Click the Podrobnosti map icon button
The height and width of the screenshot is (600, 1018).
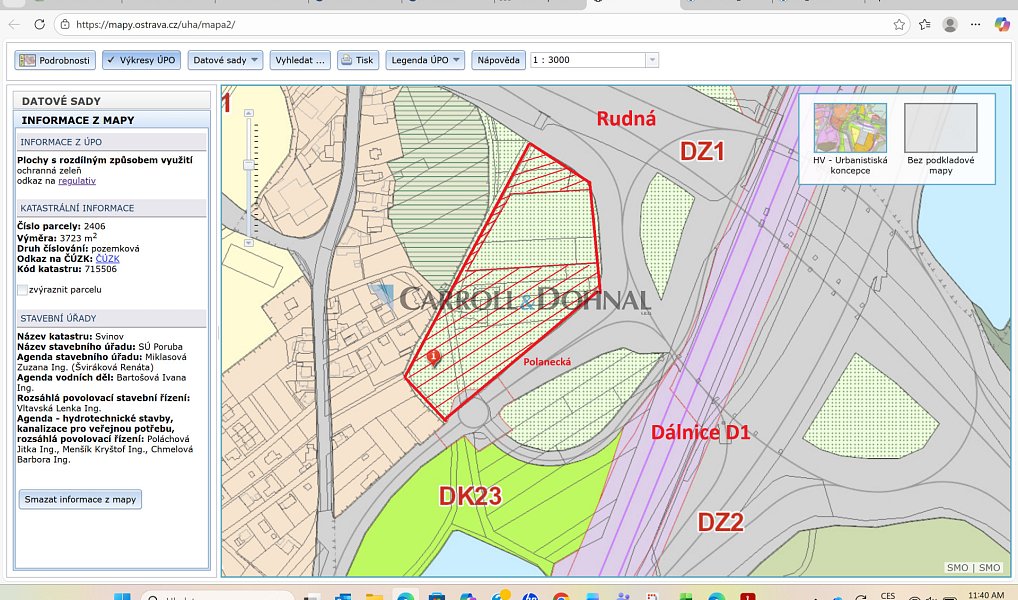(x=55, y=60)
